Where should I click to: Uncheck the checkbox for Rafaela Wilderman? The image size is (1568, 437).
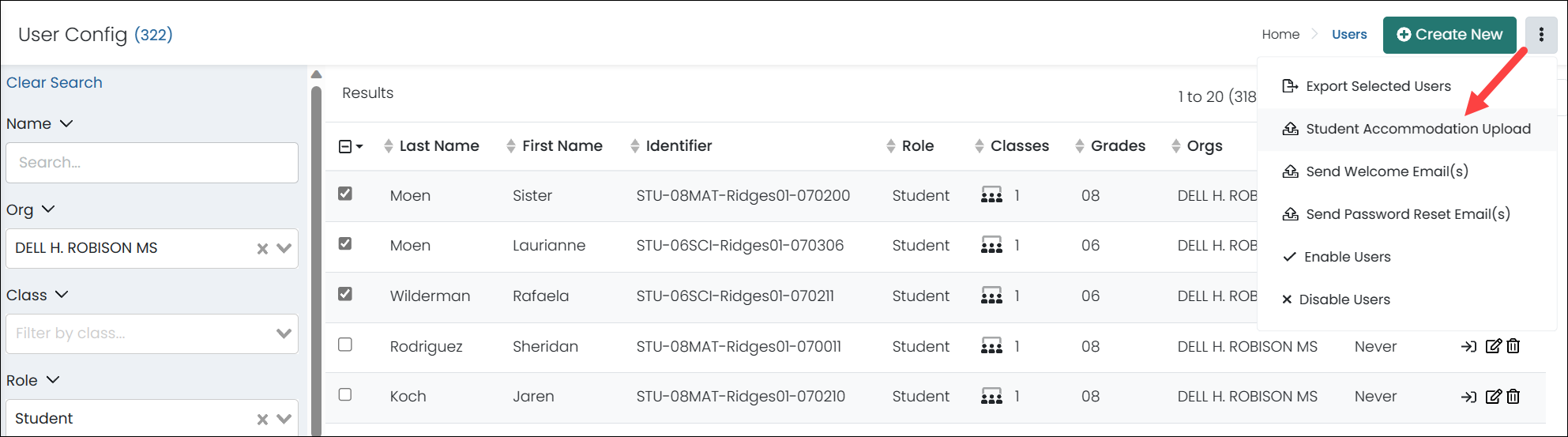point(345,294)
